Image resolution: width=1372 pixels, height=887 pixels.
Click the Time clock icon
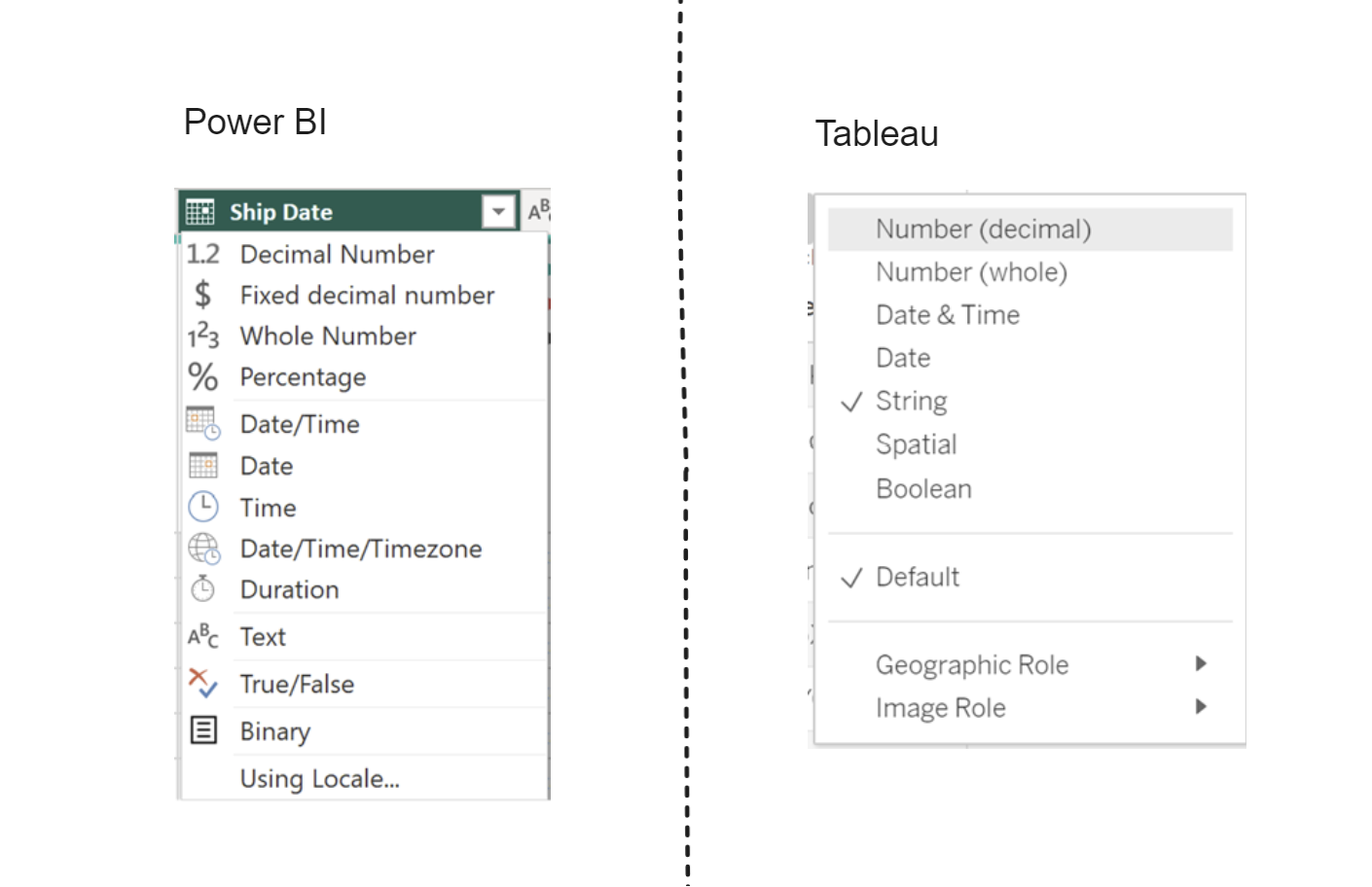pos(203,507)
